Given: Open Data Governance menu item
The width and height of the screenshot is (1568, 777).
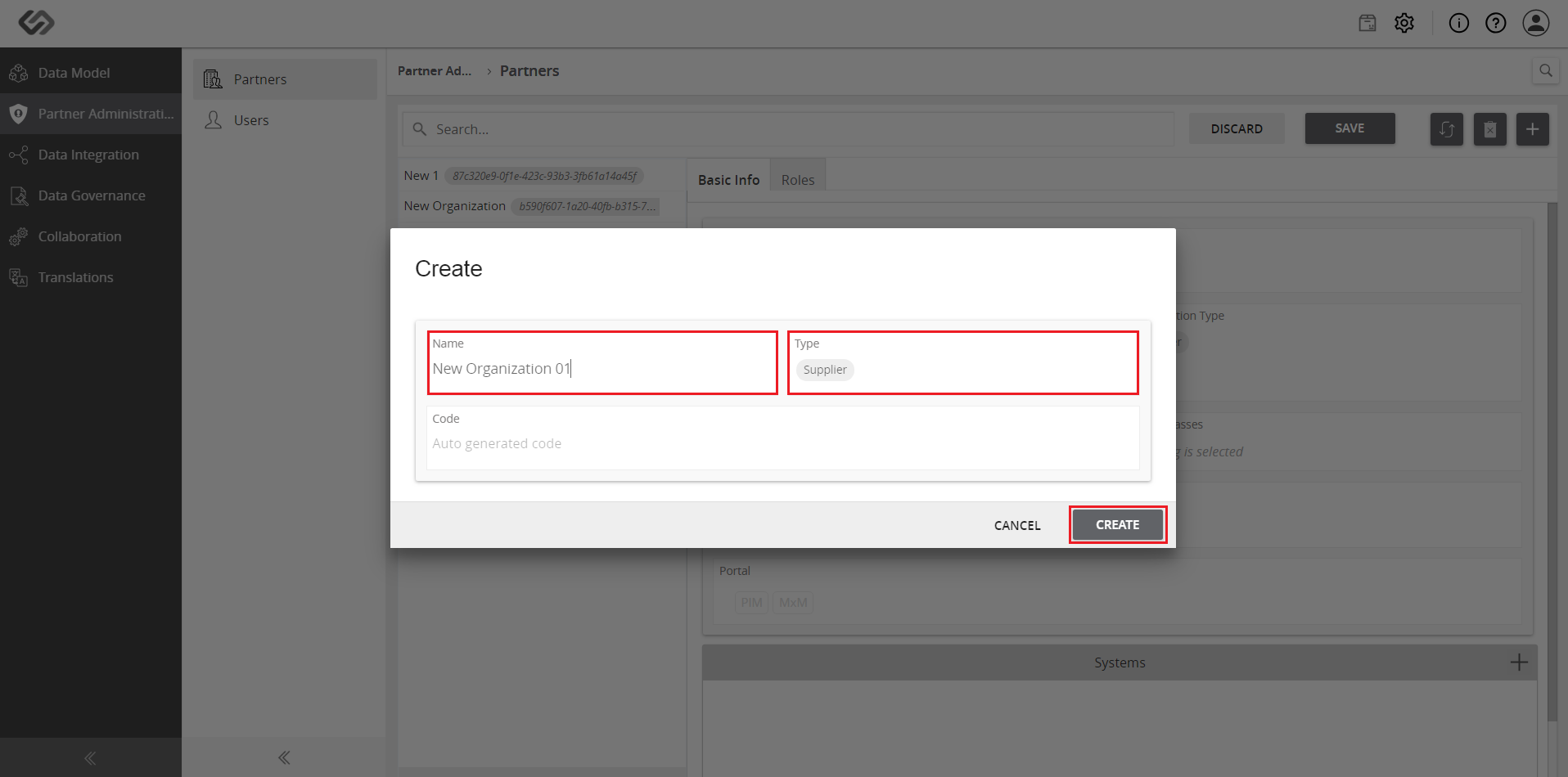Looking at the screenshot, I should coord(91,195).
